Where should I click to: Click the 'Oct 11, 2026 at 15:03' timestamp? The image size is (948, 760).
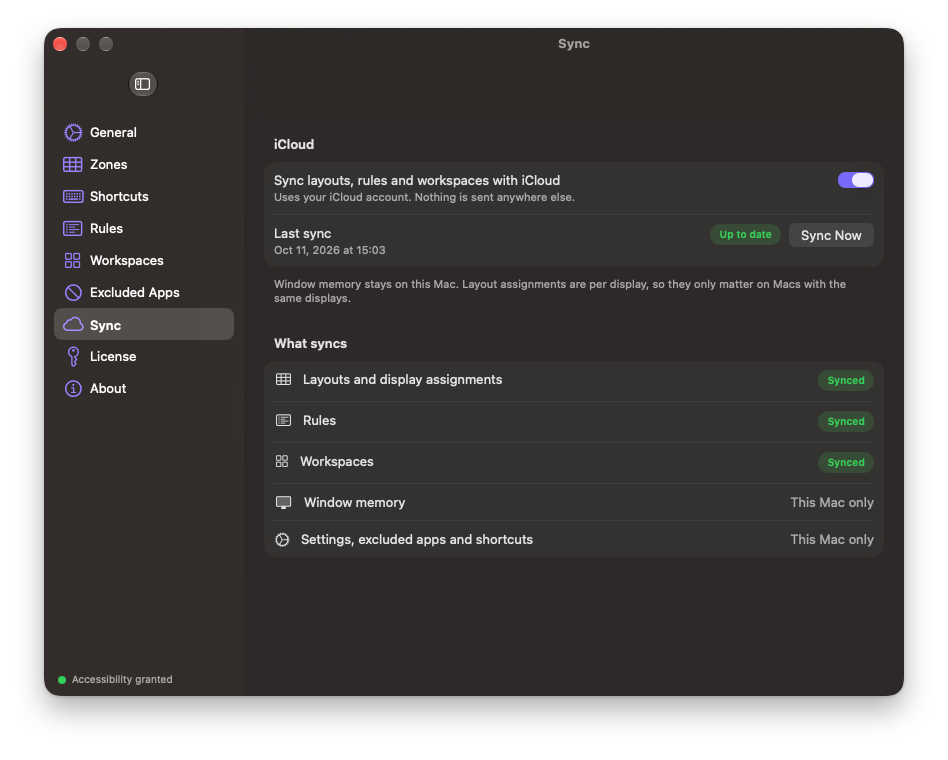point(330,250)
